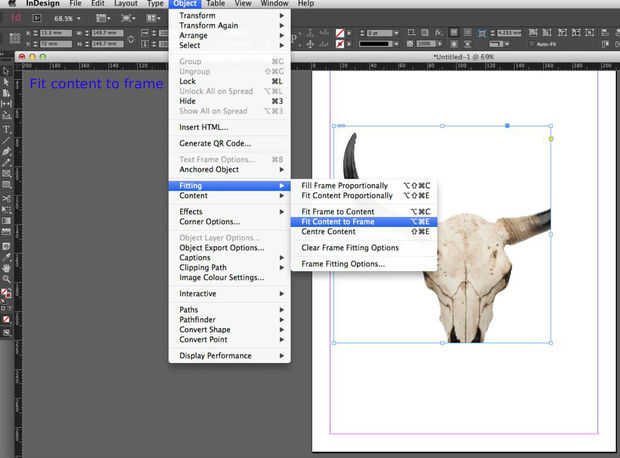Select the Pen tool

click(6, 151)
